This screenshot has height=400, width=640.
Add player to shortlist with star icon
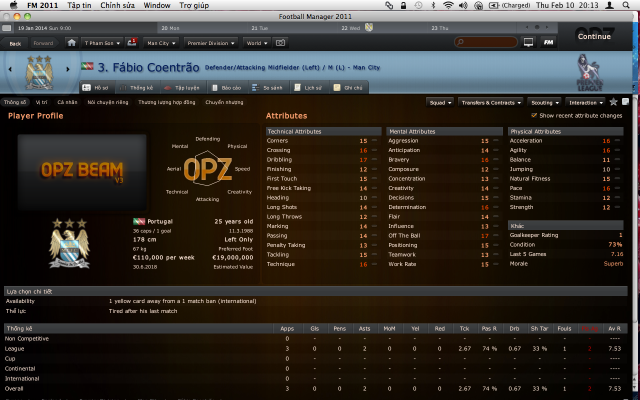[x=613, y=102]
